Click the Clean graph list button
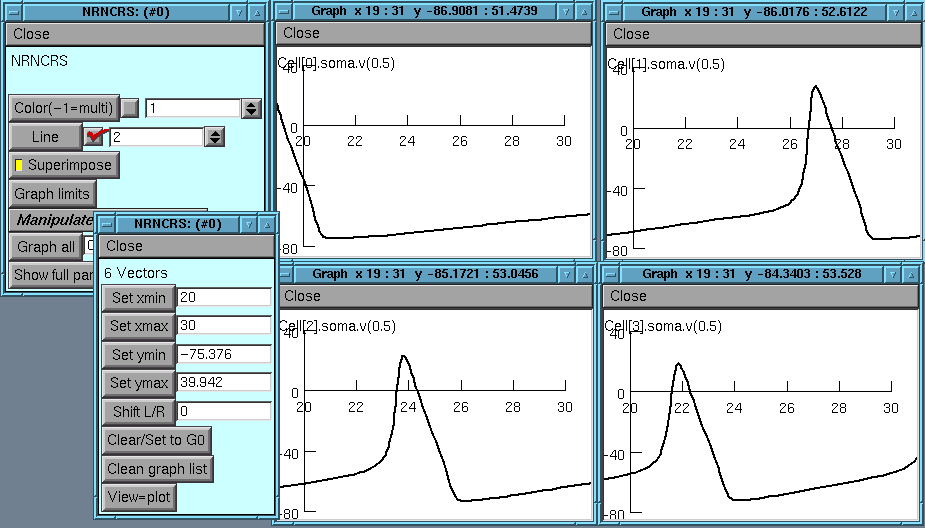925x528 pixels. (159, 468)
